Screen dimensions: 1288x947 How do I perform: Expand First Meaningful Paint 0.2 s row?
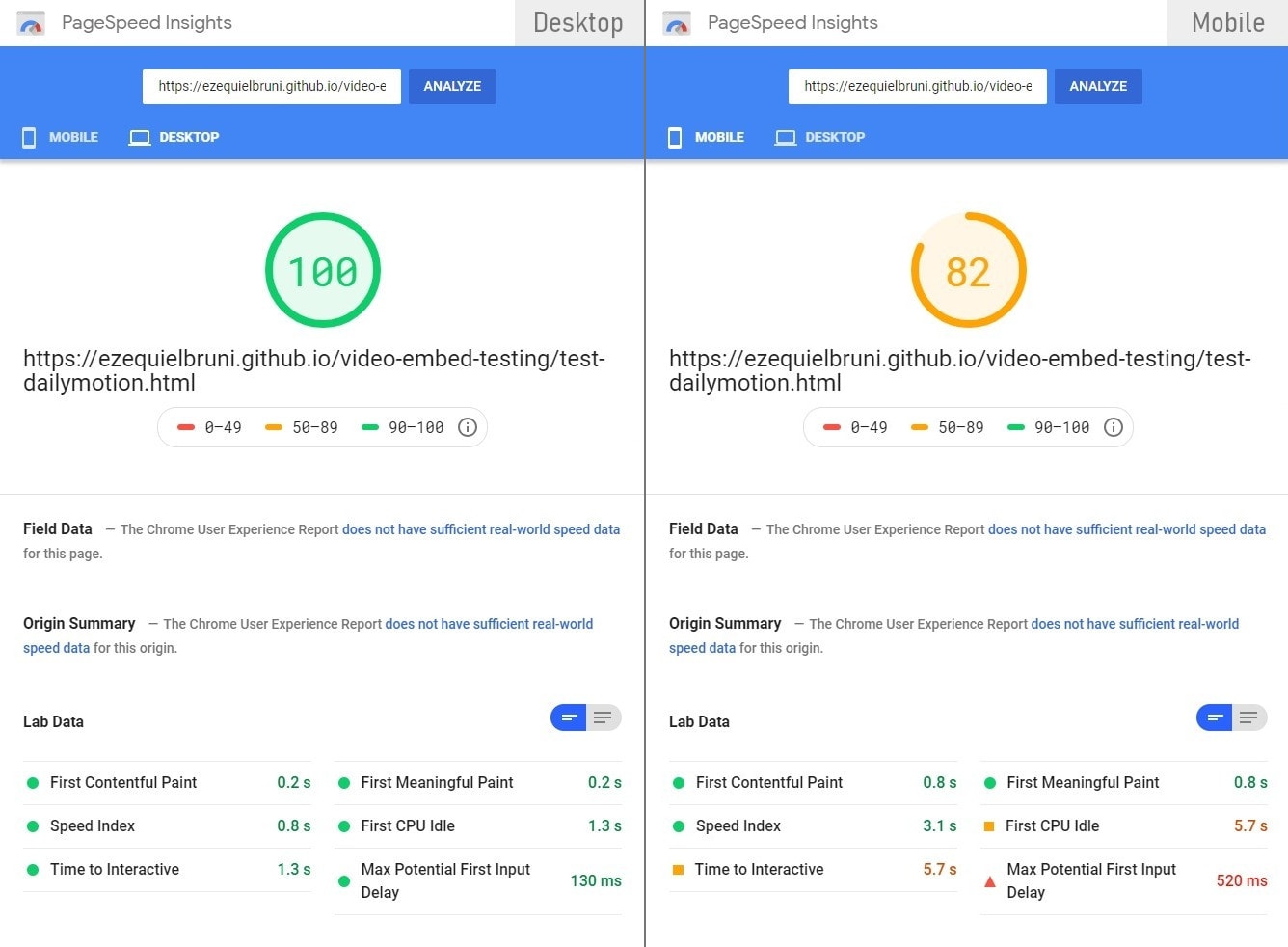478,783
